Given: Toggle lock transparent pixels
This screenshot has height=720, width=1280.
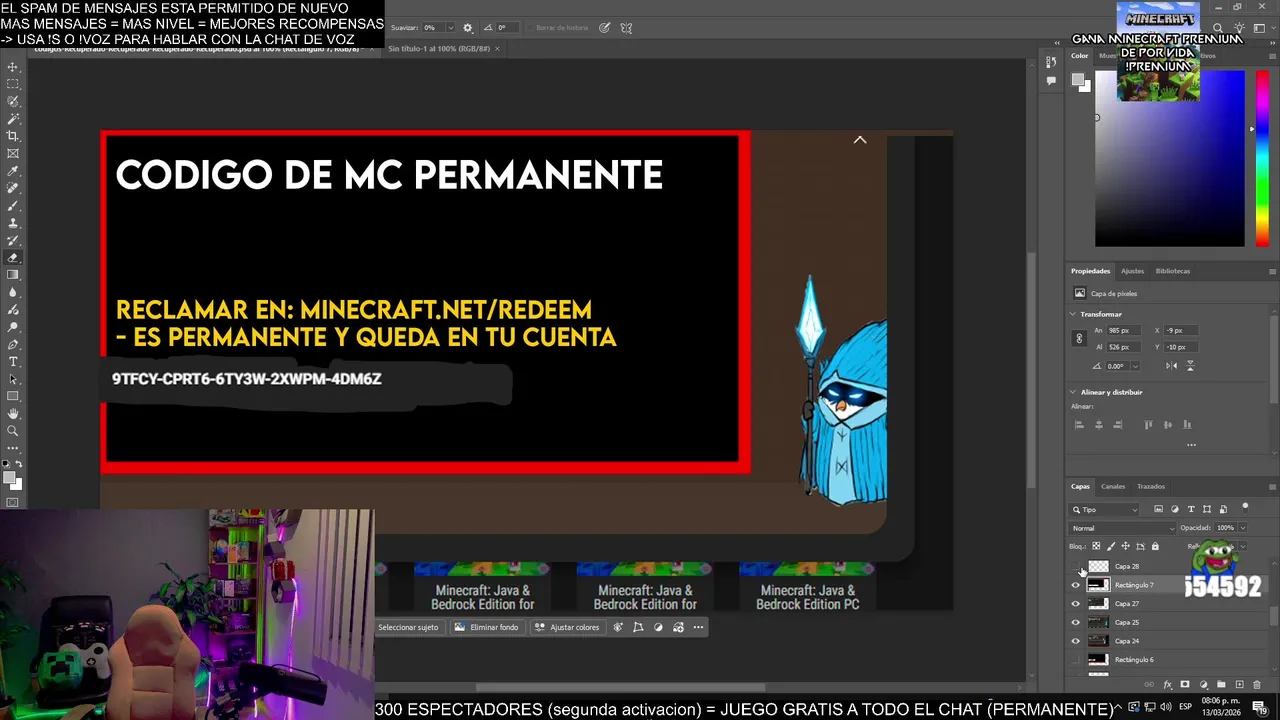Looking at the screenshot, I should (x=1096, y=546).
